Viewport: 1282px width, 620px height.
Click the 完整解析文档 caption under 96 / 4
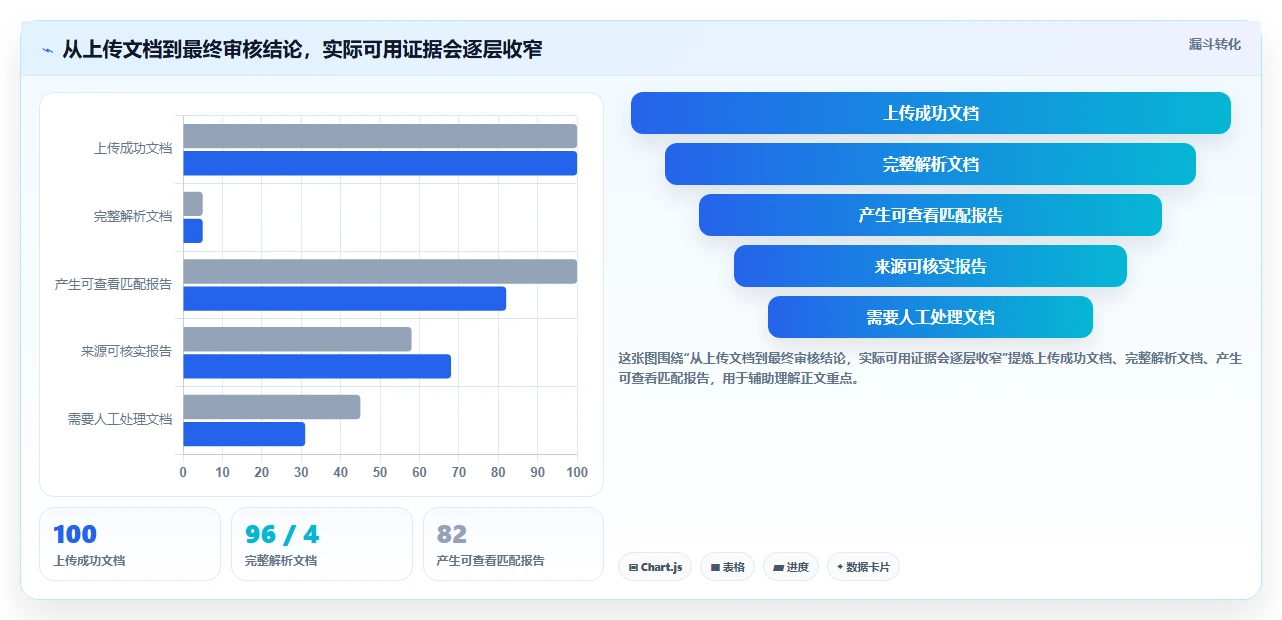281,561
